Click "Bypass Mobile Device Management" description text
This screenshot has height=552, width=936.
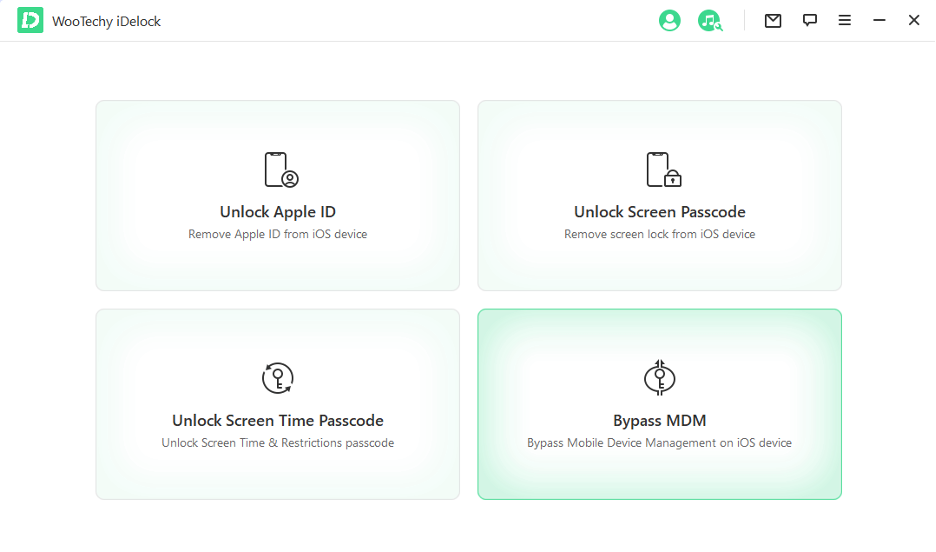click(659, 443)
